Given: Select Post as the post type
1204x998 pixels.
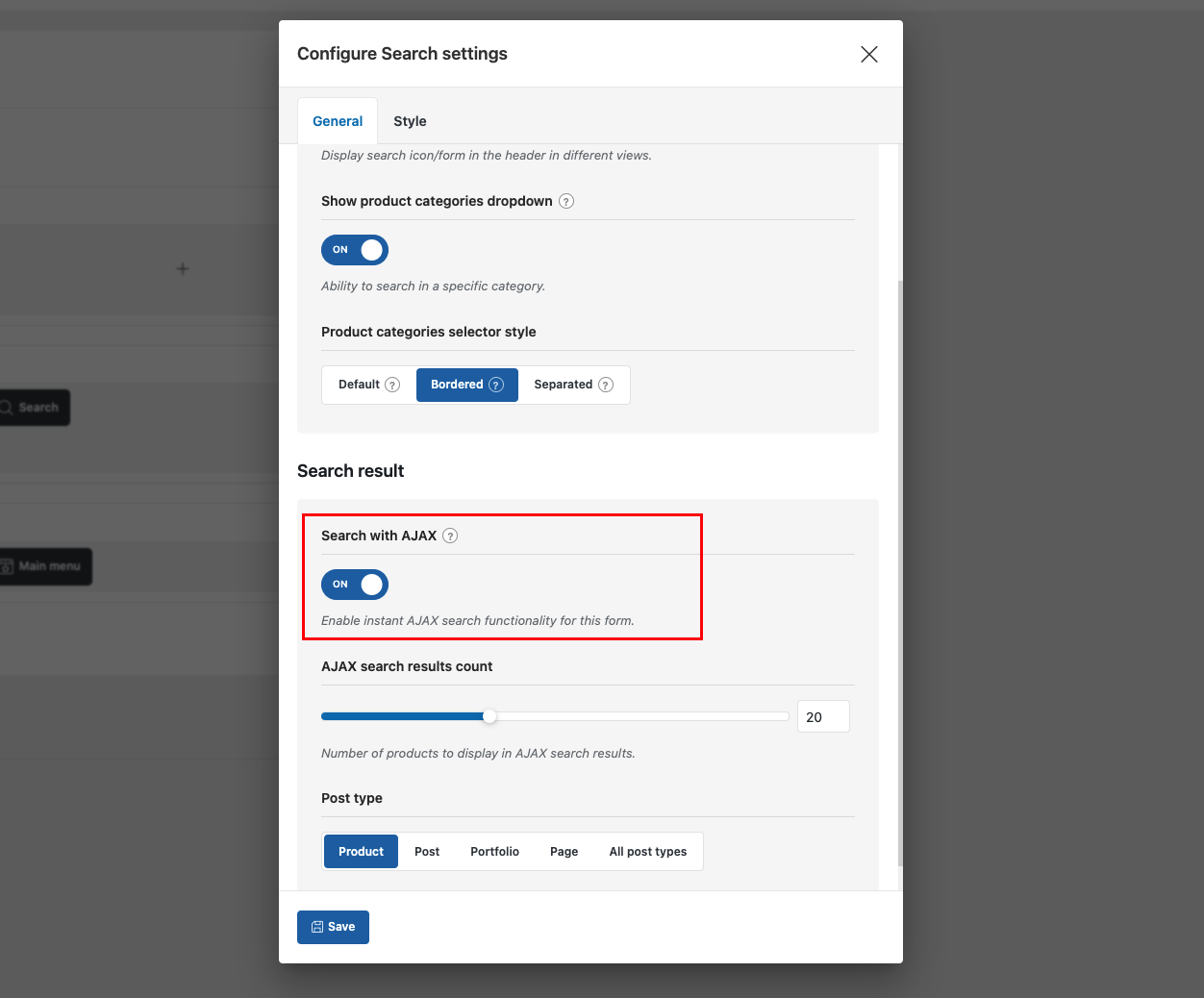Looking at the screenshot, I should point(427,852).
